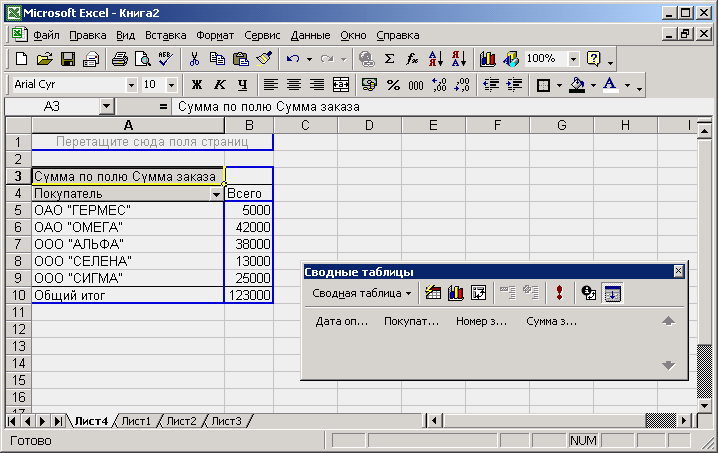Open Print Preview magnifier icon
The height and width of the screenshot is (453, 718).
143,59
